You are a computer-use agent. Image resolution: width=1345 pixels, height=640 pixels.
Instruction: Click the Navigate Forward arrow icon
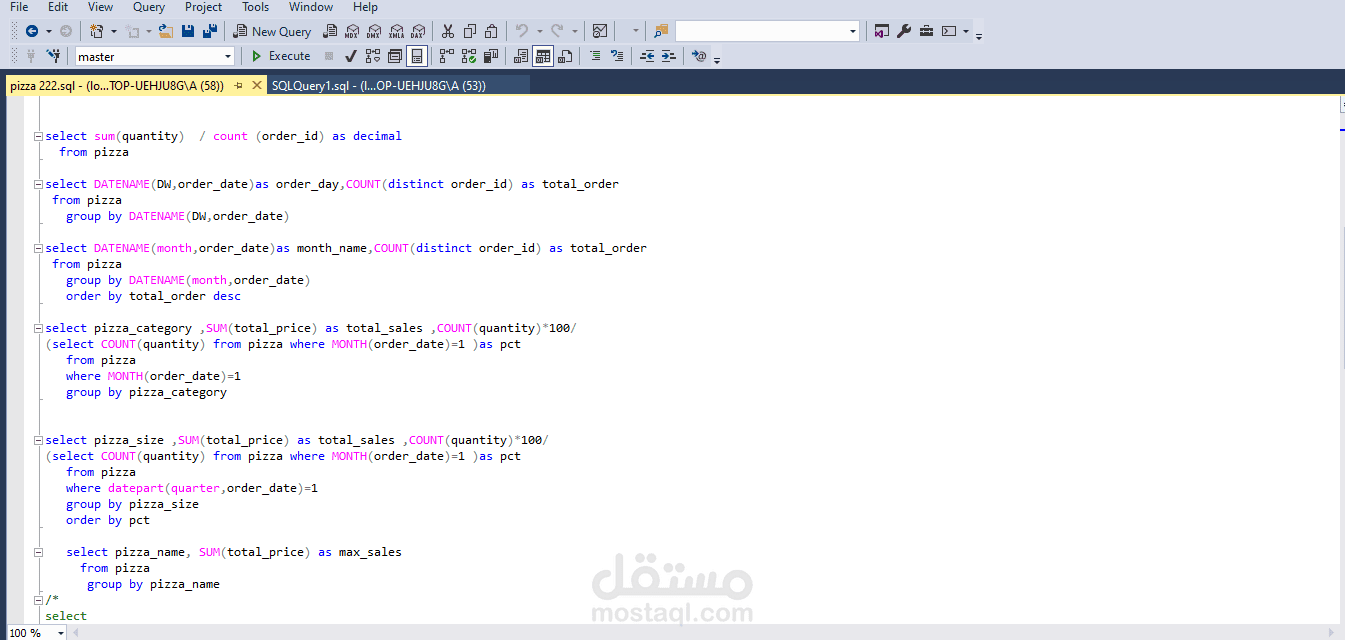point(65,31)
